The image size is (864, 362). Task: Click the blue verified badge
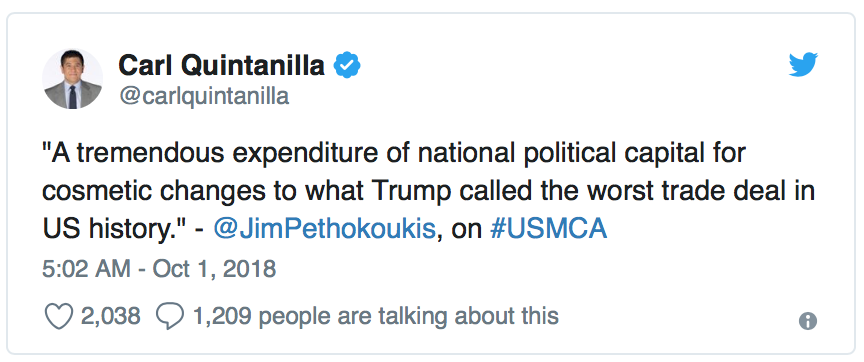pyautogui.click(x=347, y=65)
